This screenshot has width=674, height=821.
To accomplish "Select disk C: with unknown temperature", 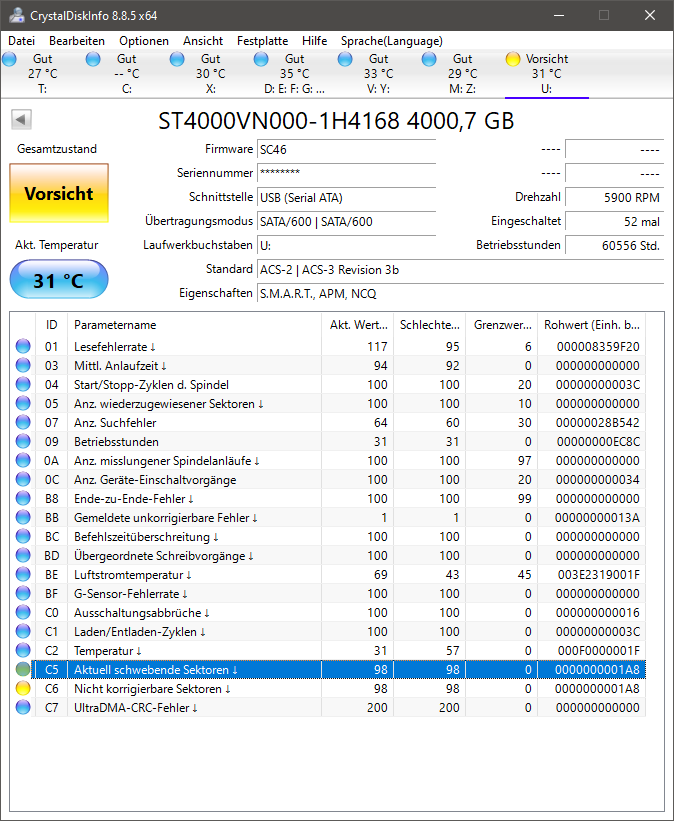I will [127, 74].
